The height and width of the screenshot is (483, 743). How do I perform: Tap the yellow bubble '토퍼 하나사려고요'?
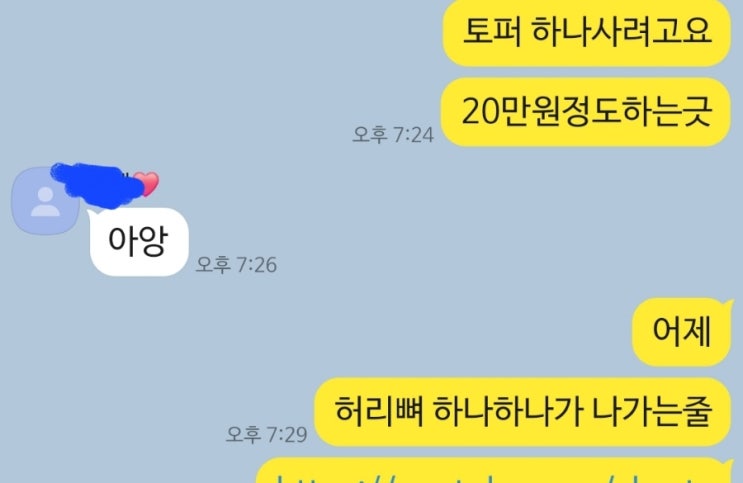(x=587, y=32)
